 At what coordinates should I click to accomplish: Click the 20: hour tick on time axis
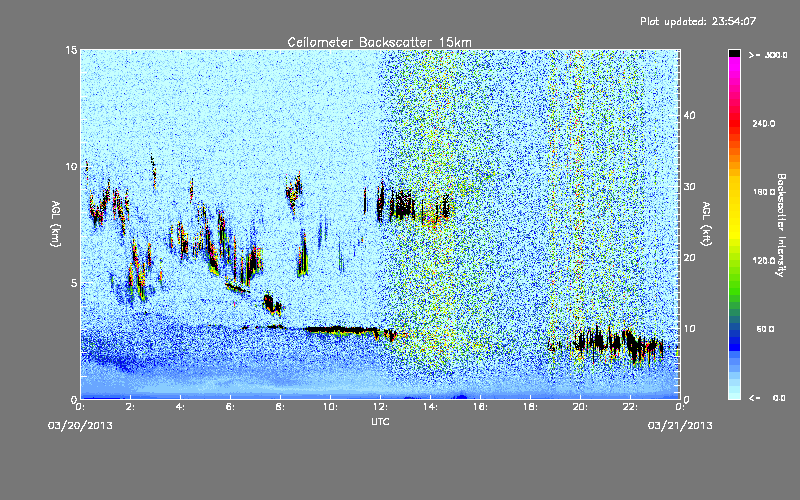pos(581,407)
